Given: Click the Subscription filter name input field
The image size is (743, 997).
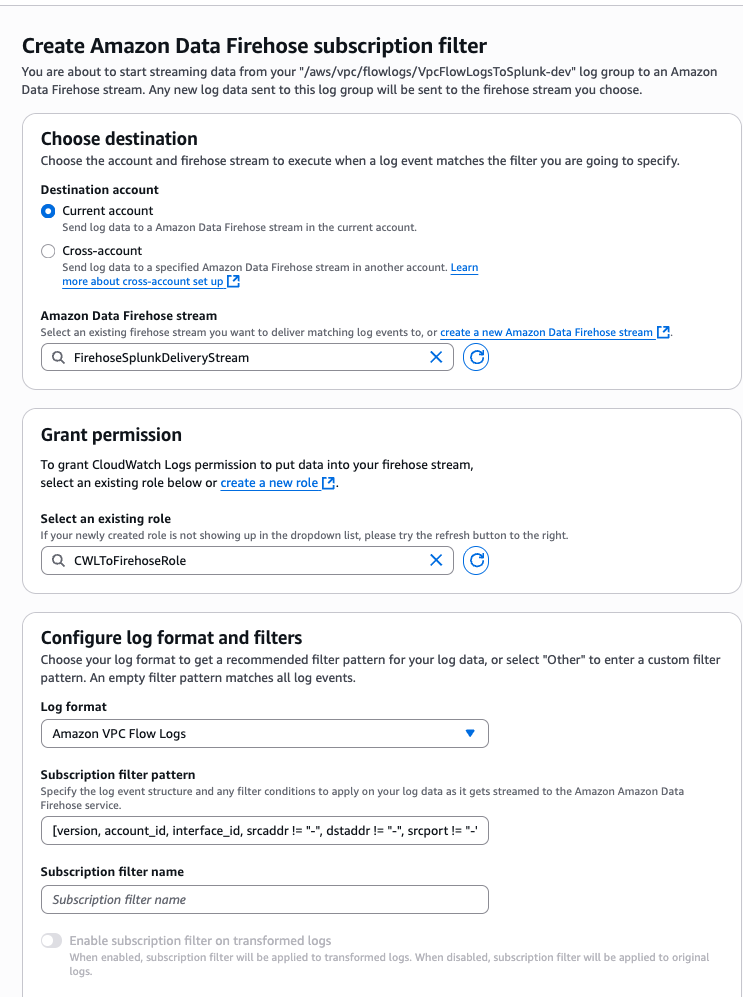Looking at the screenshot, I should click(x=264, y=899).
